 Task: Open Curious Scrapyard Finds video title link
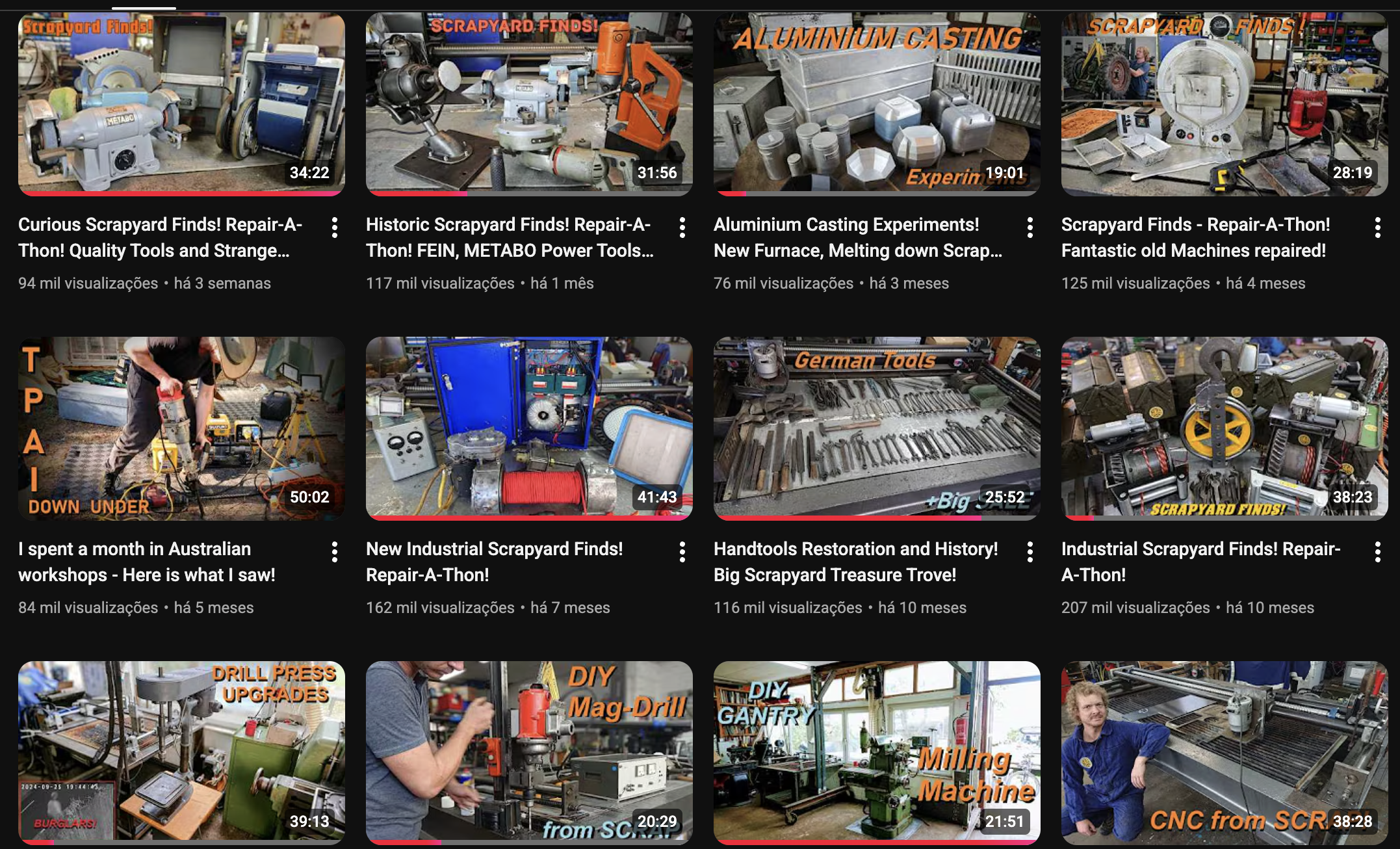pos(160,237)
